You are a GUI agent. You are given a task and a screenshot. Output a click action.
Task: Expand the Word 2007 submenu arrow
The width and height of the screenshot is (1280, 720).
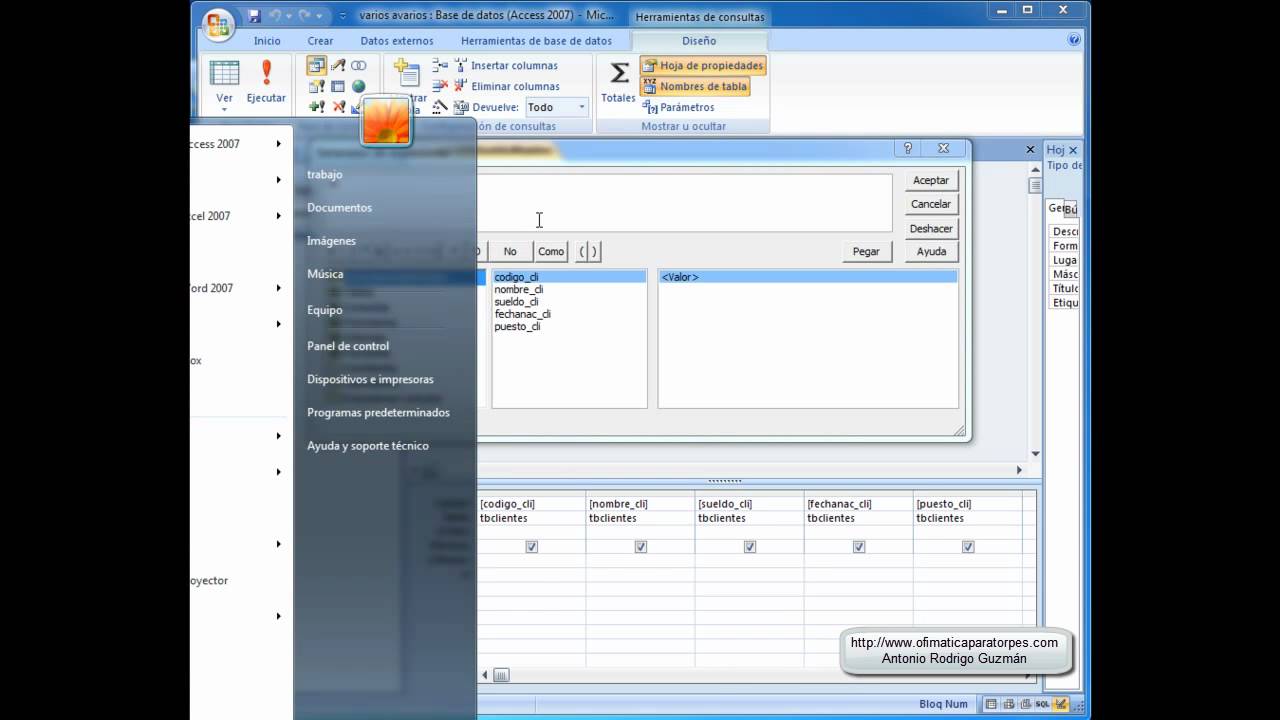click(x=279, y=288)
